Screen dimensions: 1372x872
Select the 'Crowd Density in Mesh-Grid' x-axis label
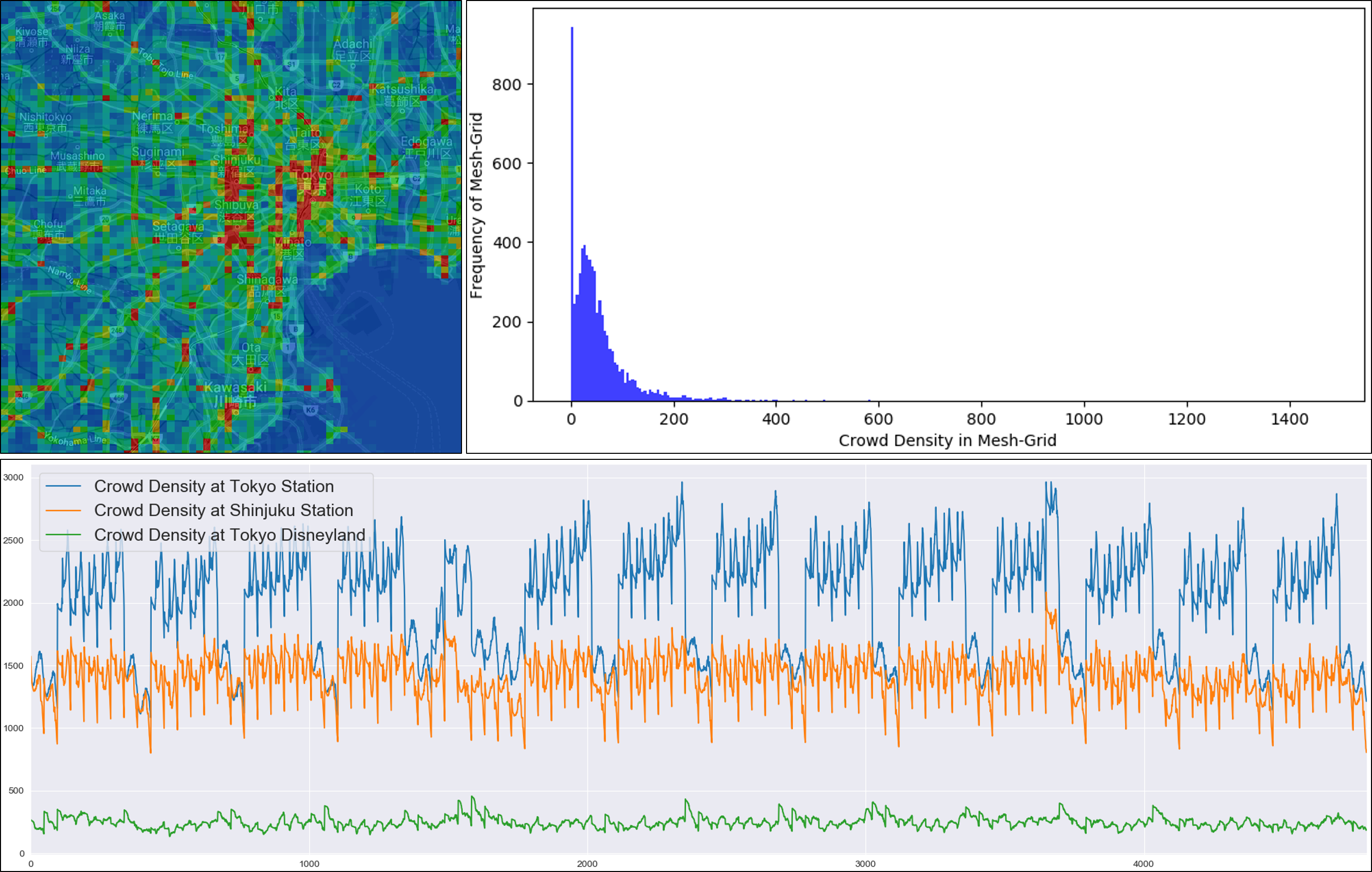(x=948, y=440)
